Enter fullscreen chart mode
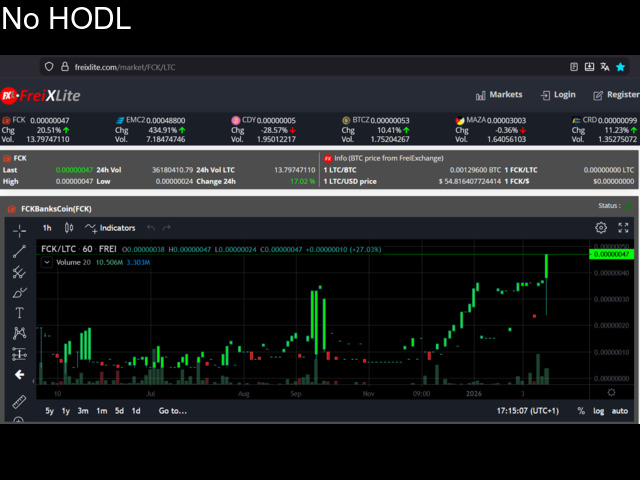Viewport: 640px width, 480px height. click(623, 228)
